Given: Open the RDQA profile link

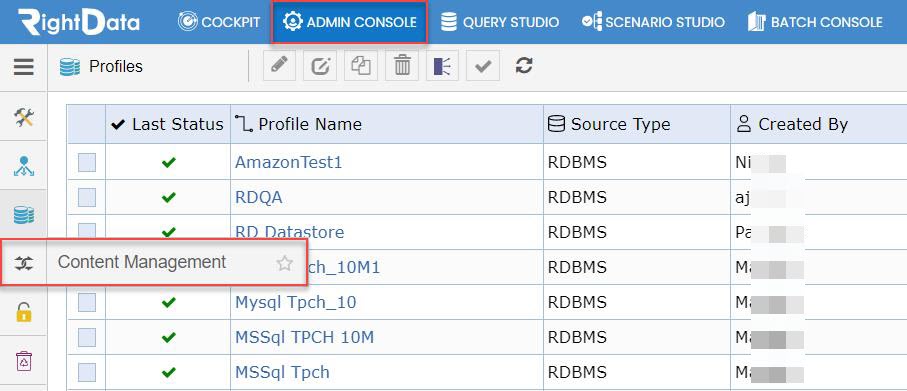Looking at the screenshot, I should coord(259,197).
